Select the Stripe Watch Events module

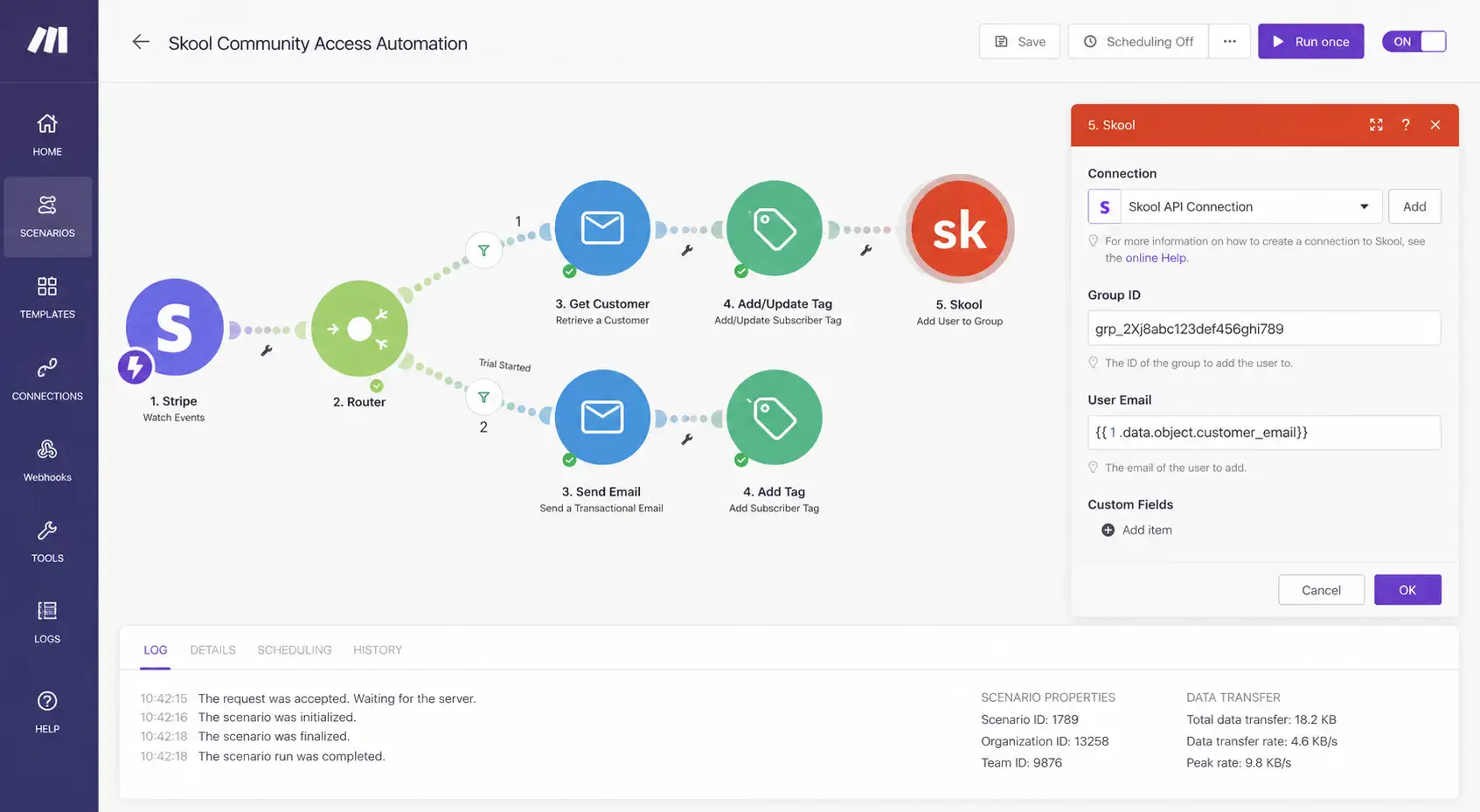click(175, 328)
